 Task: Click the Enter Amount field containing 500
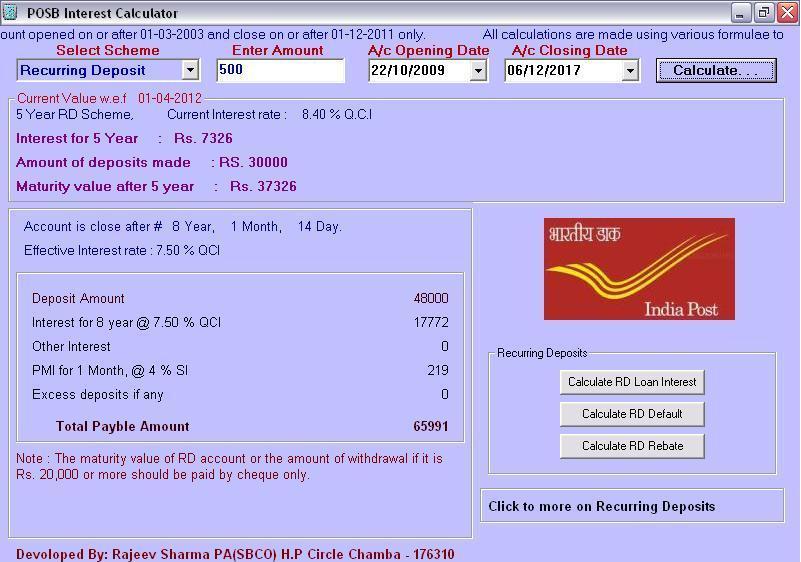pyautogui.click(x=280, y=70)
